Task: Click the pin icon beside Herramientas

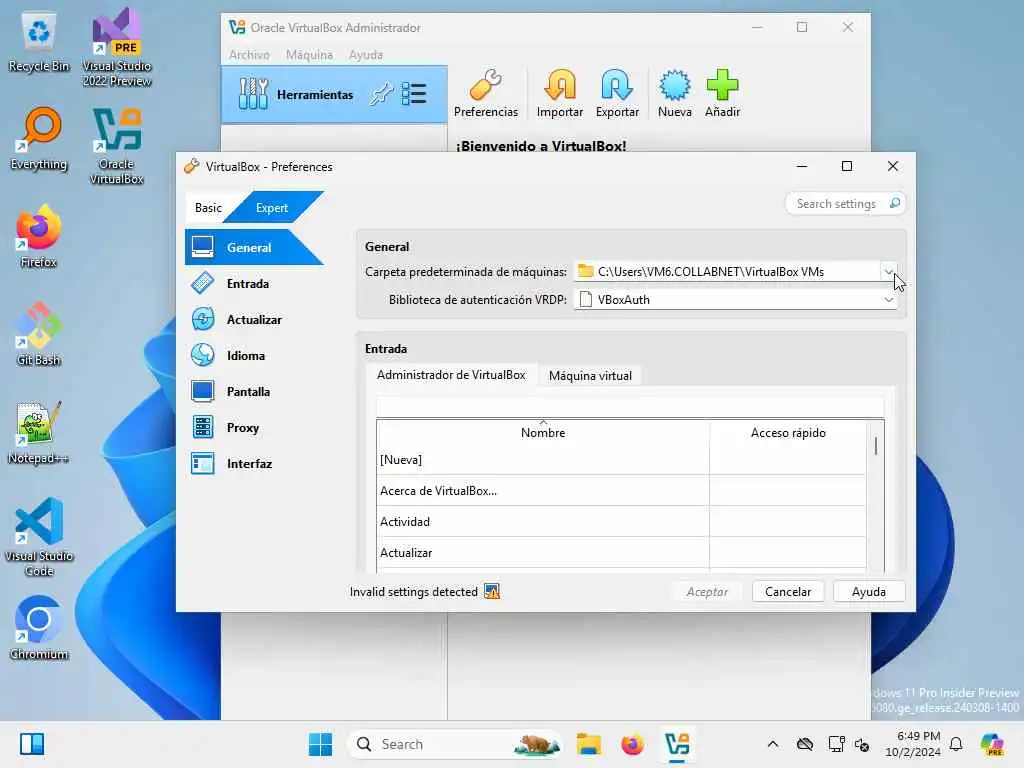Action: [381, 95]
